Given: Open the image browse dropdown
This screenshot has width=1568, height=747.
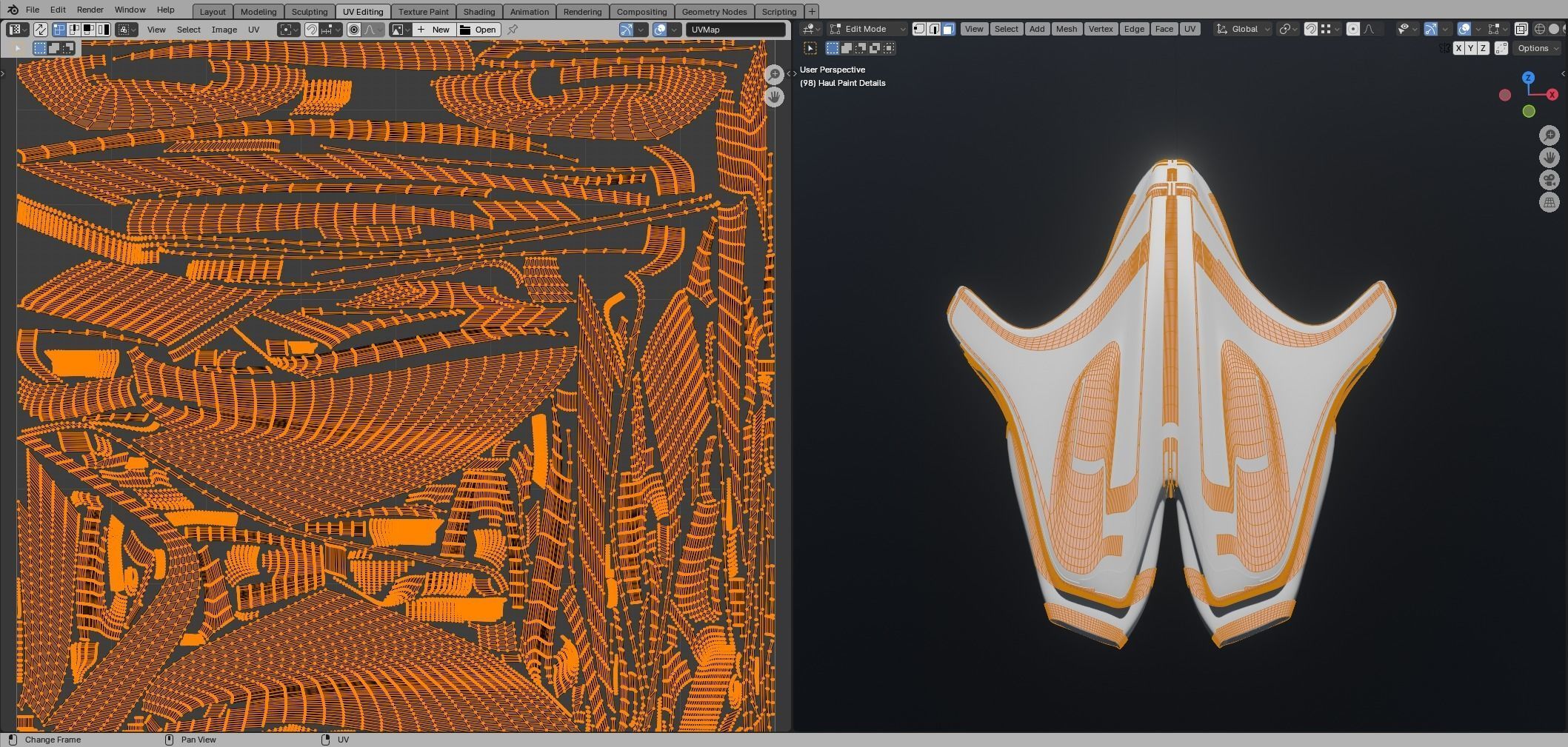Looking at the screenshot, I should coord(401,30).
